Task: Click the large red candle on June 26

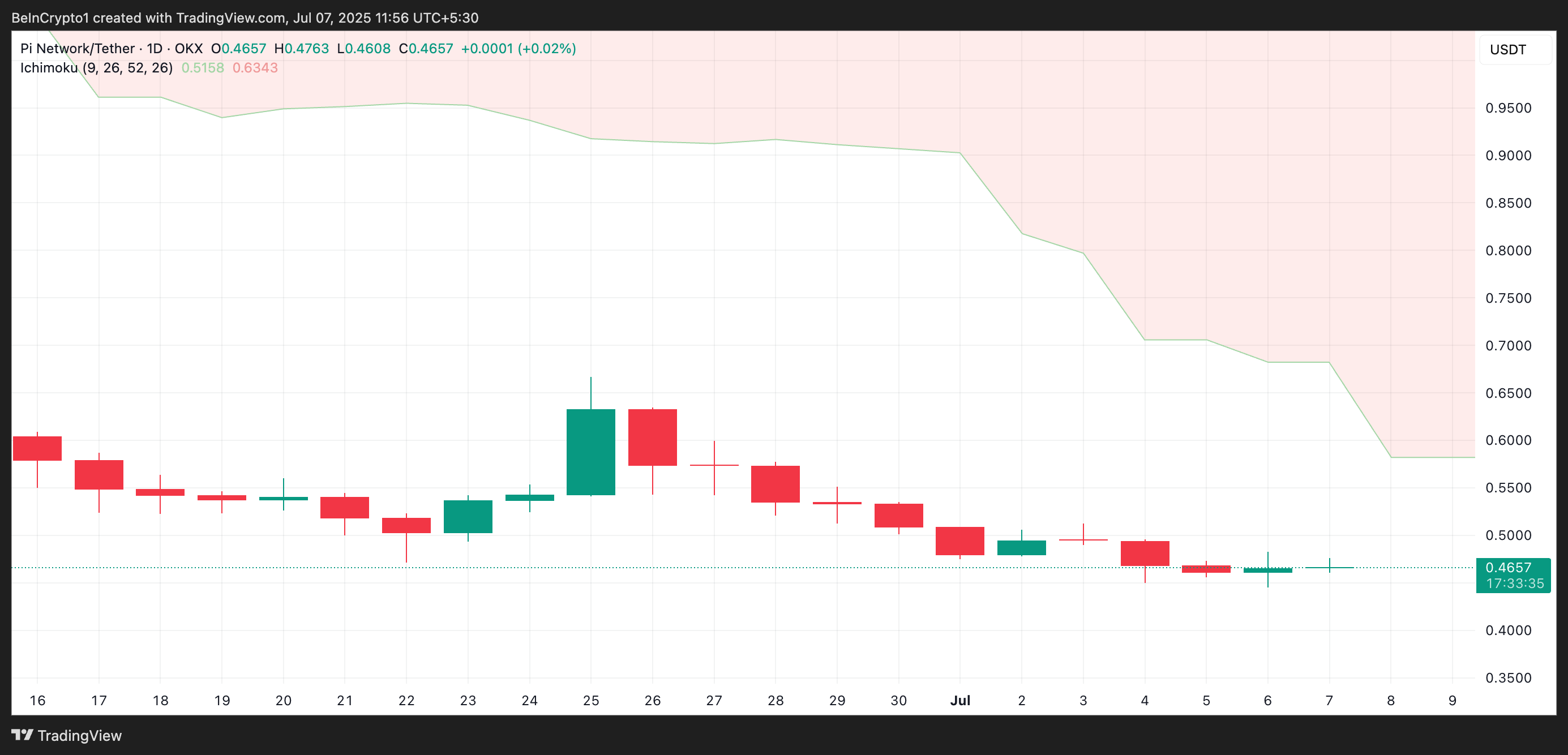Action: [x=652, y=437]
